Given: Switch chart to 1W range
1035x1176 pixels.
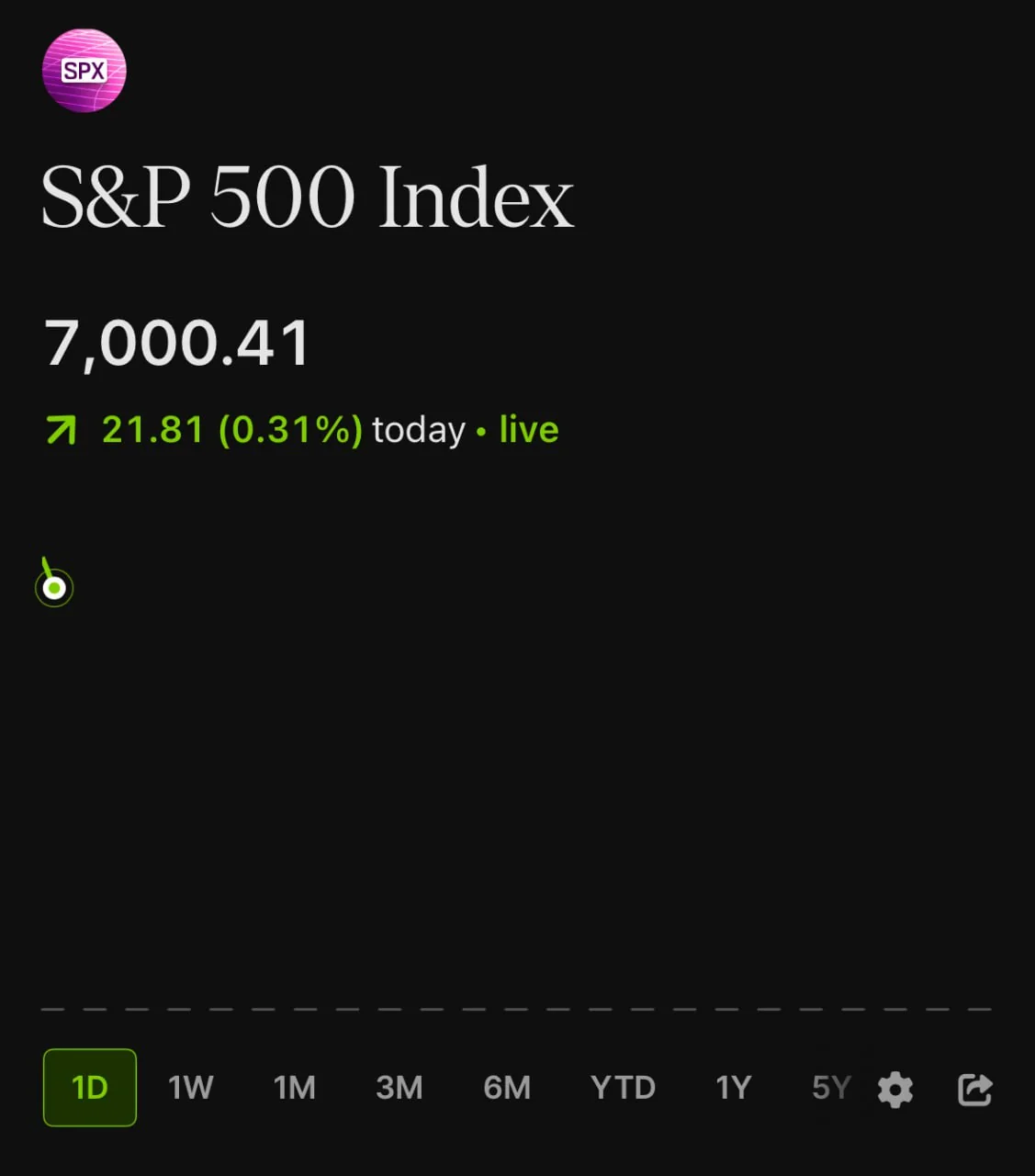Looking at the screenshot, I should 190,1088.
